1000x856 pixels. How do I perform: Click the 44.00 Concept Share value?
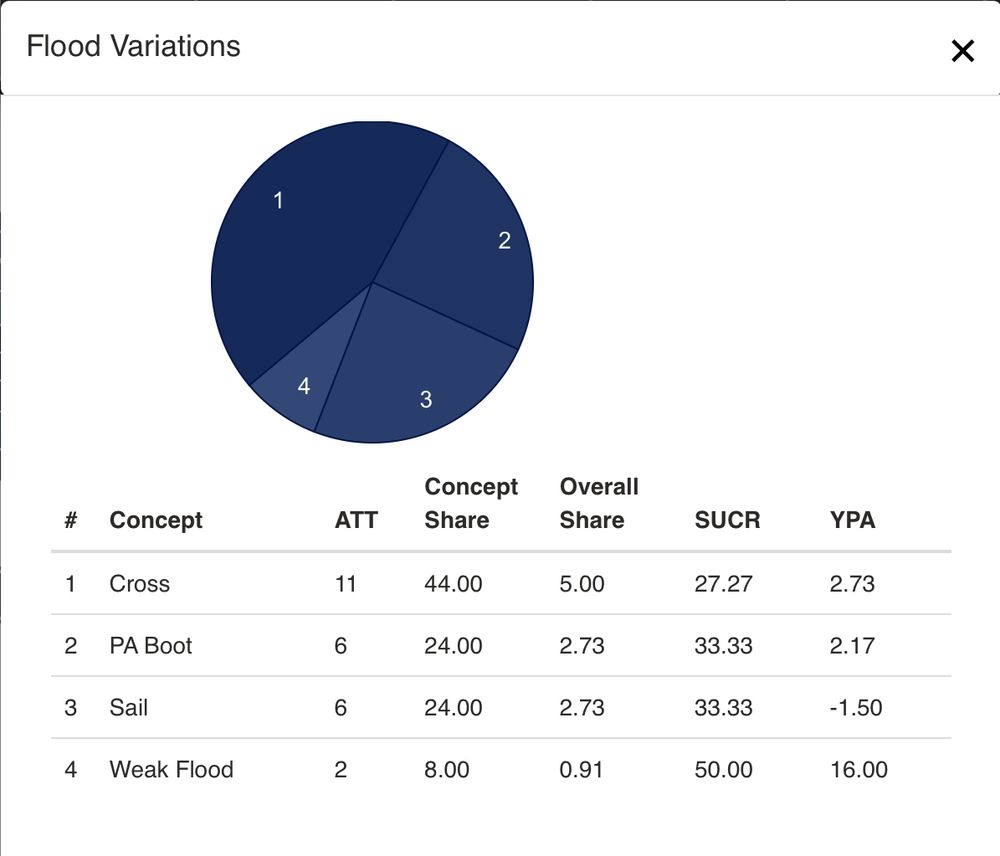pyautogui.click(x=453, y=584)
